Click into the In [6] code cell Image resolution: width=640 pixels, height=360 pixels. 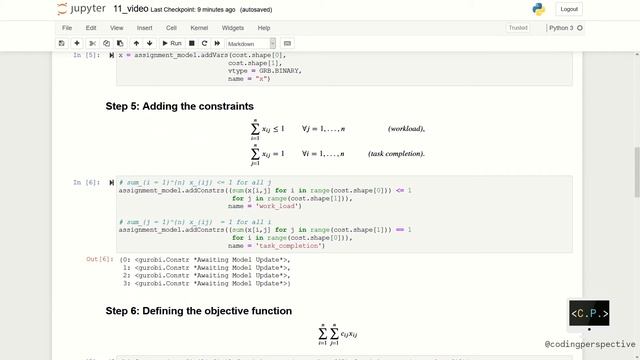coord(344,214)
